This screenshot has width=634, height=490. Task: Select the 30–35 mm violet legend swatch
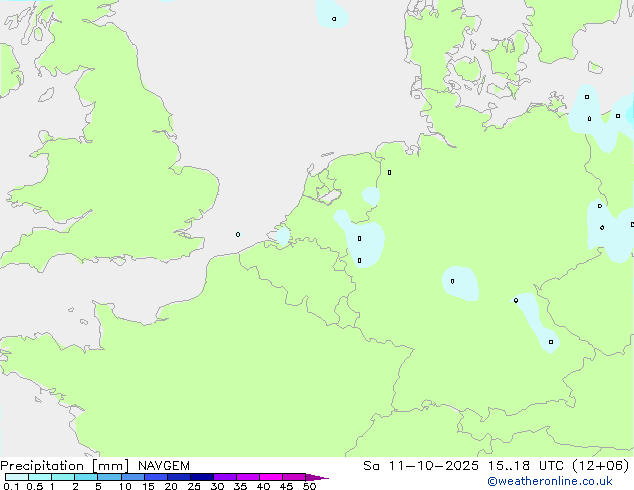[225, 477]
